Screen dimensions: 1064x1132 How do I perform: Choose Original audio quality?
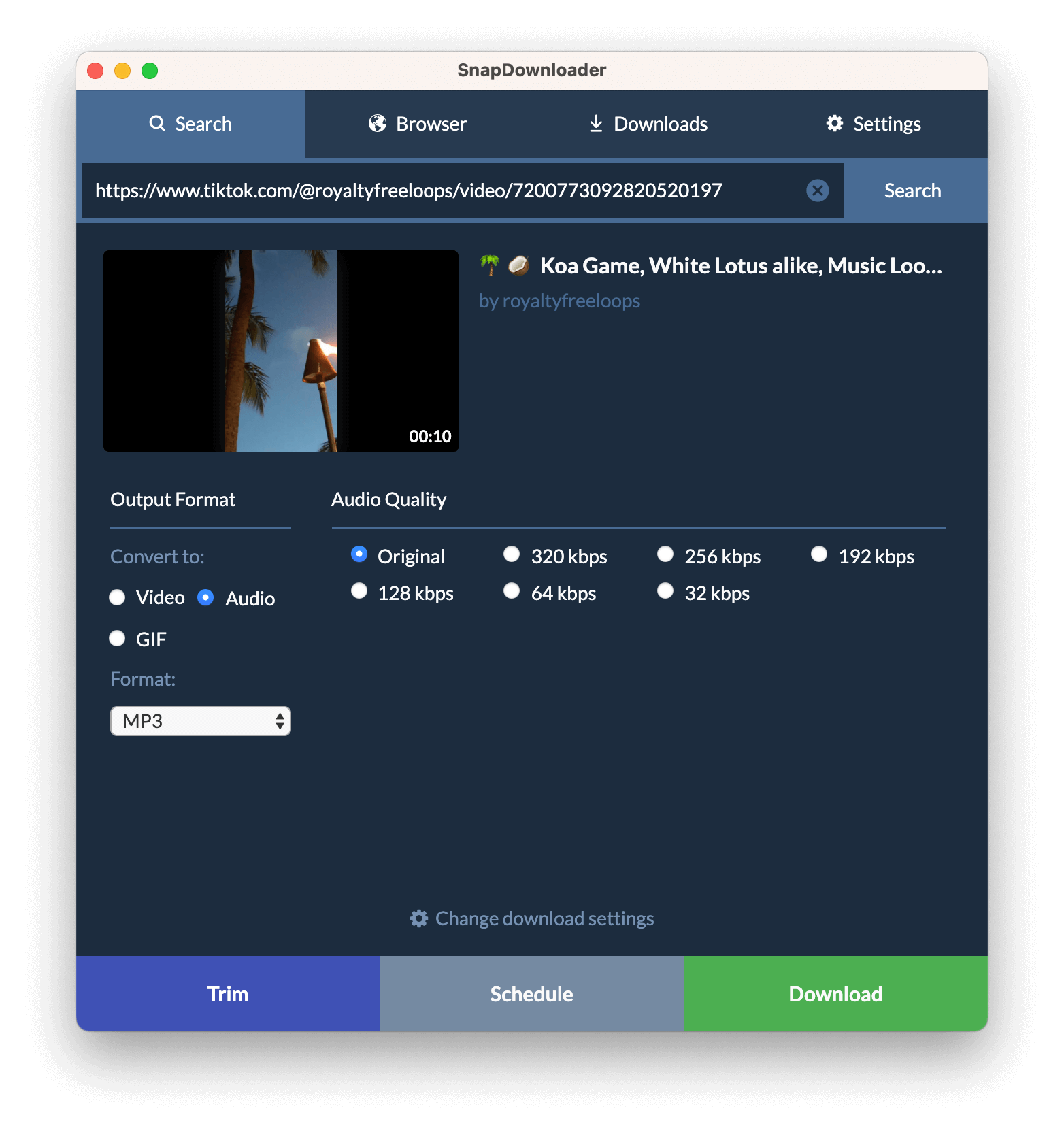point(359,554)
